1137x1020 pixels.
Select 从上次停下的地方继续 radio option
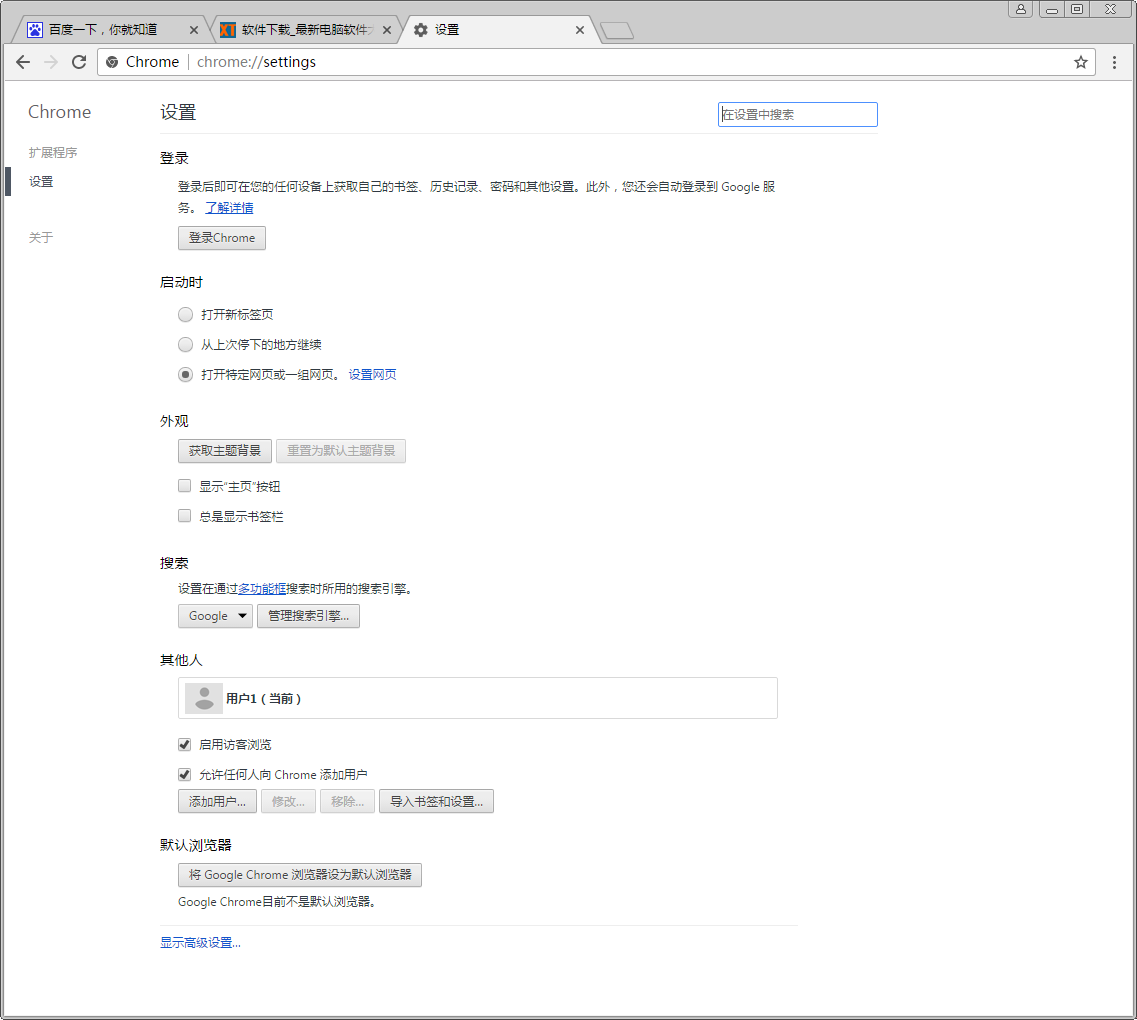pos(186,344)
